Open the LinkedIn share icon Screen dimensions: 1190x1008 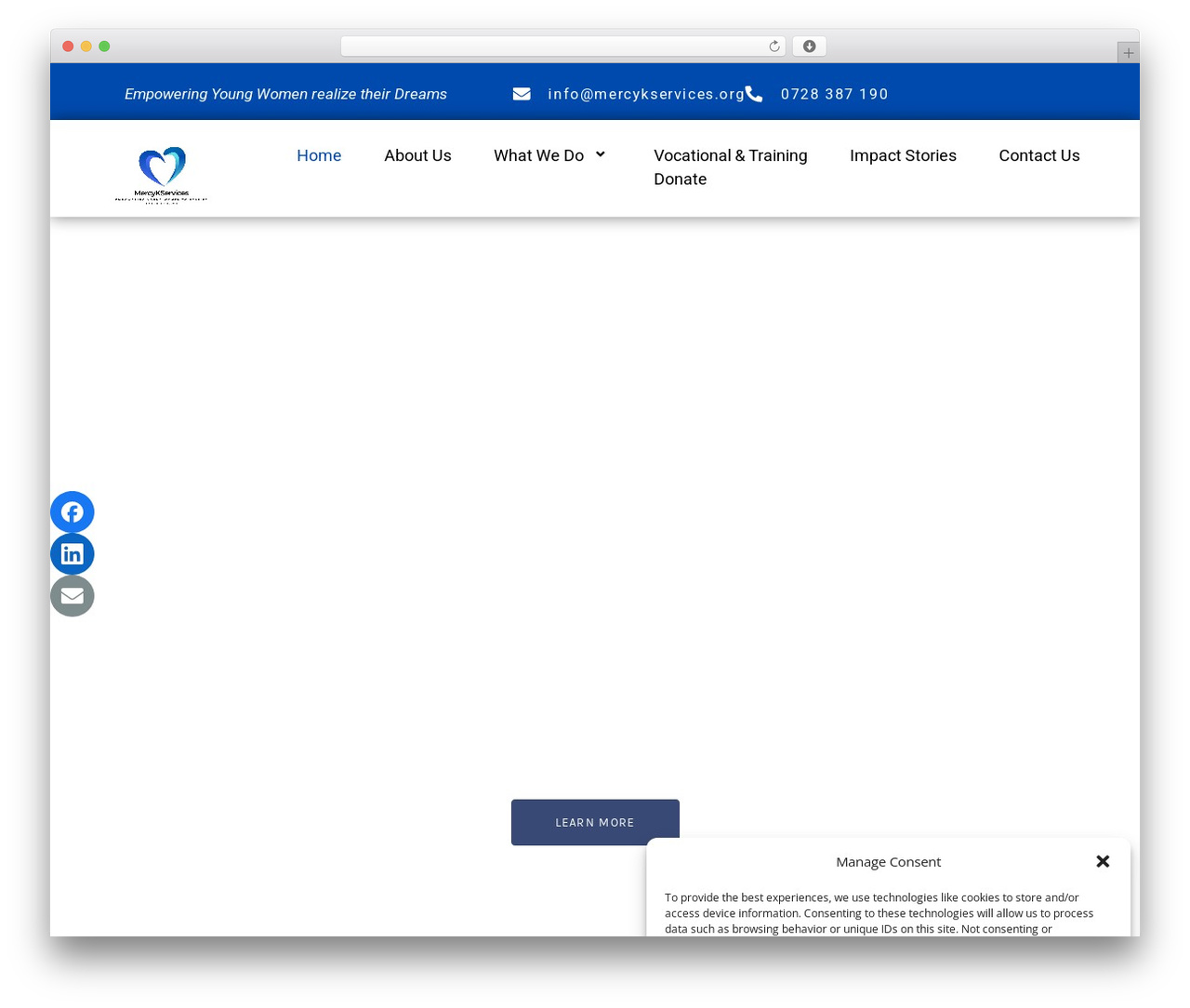[72, 553]
